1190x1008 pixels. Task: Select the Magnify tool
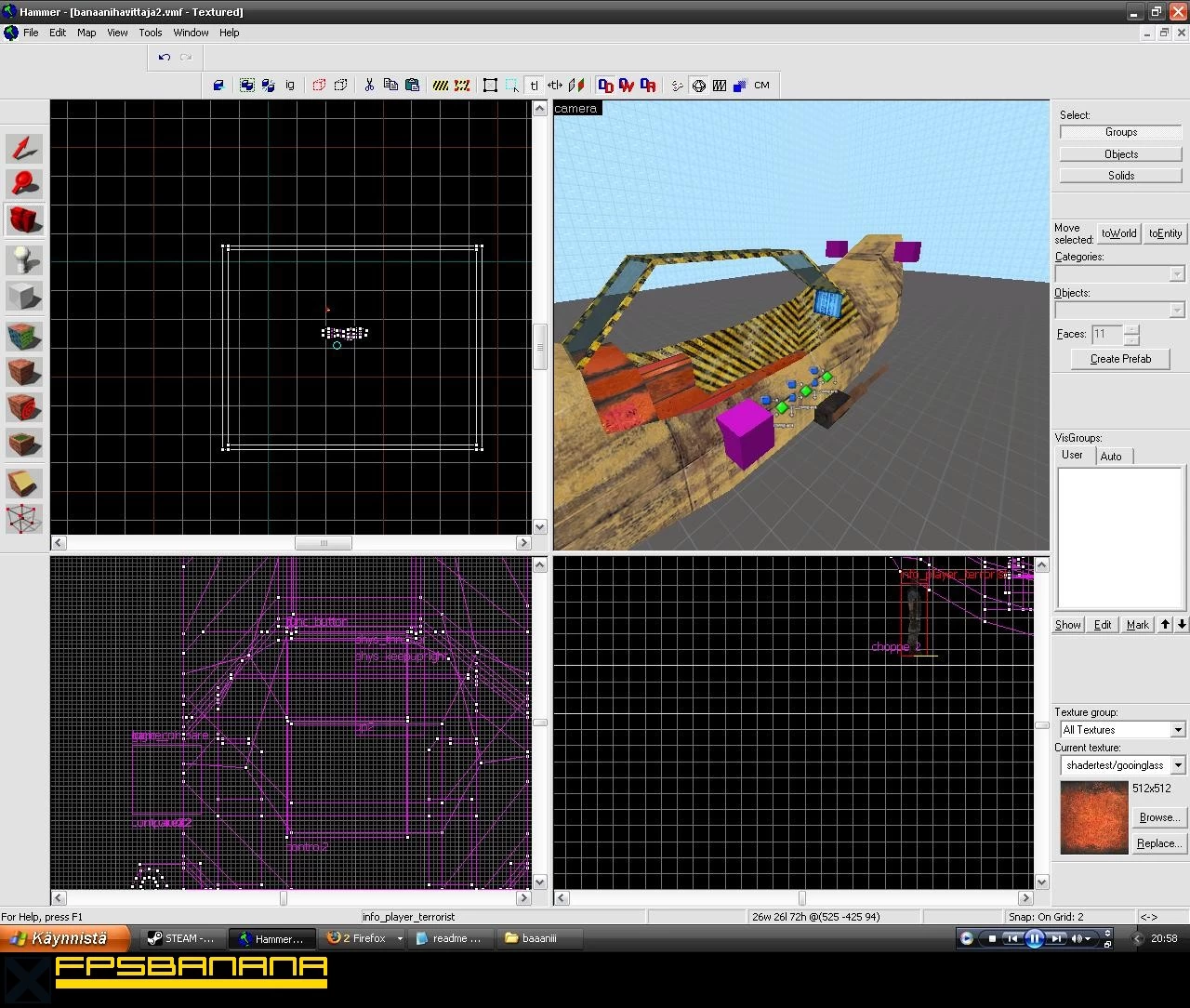click(x=24, y=184)
